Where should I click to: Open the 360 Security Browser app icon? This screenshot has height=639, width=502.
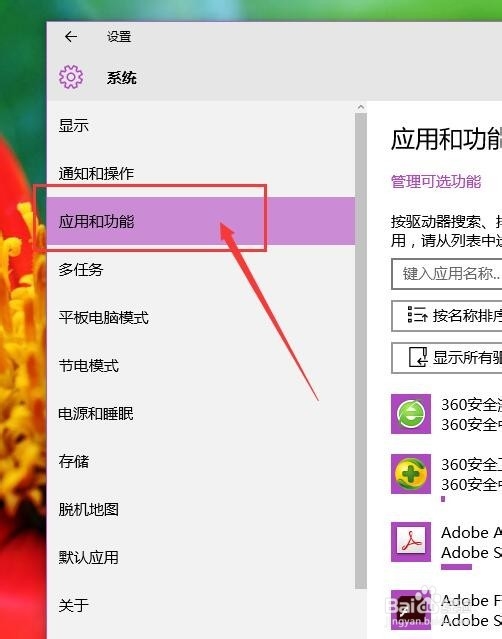tap(411, 414)
